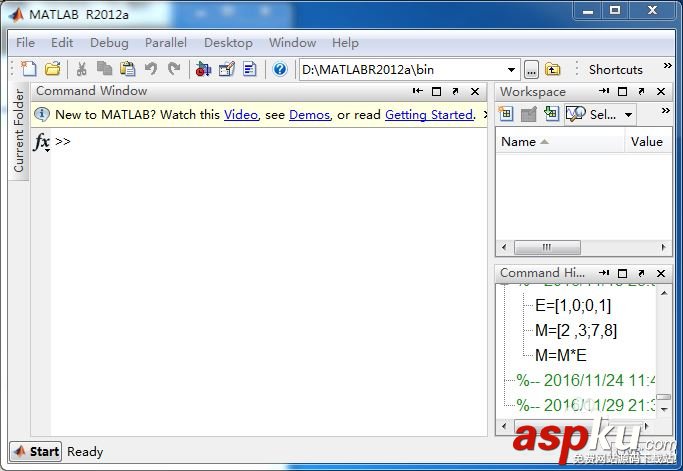Close the Command History panel
This screenshot has width=683, height=471.
pyautogui.click(x=661, y=273)
